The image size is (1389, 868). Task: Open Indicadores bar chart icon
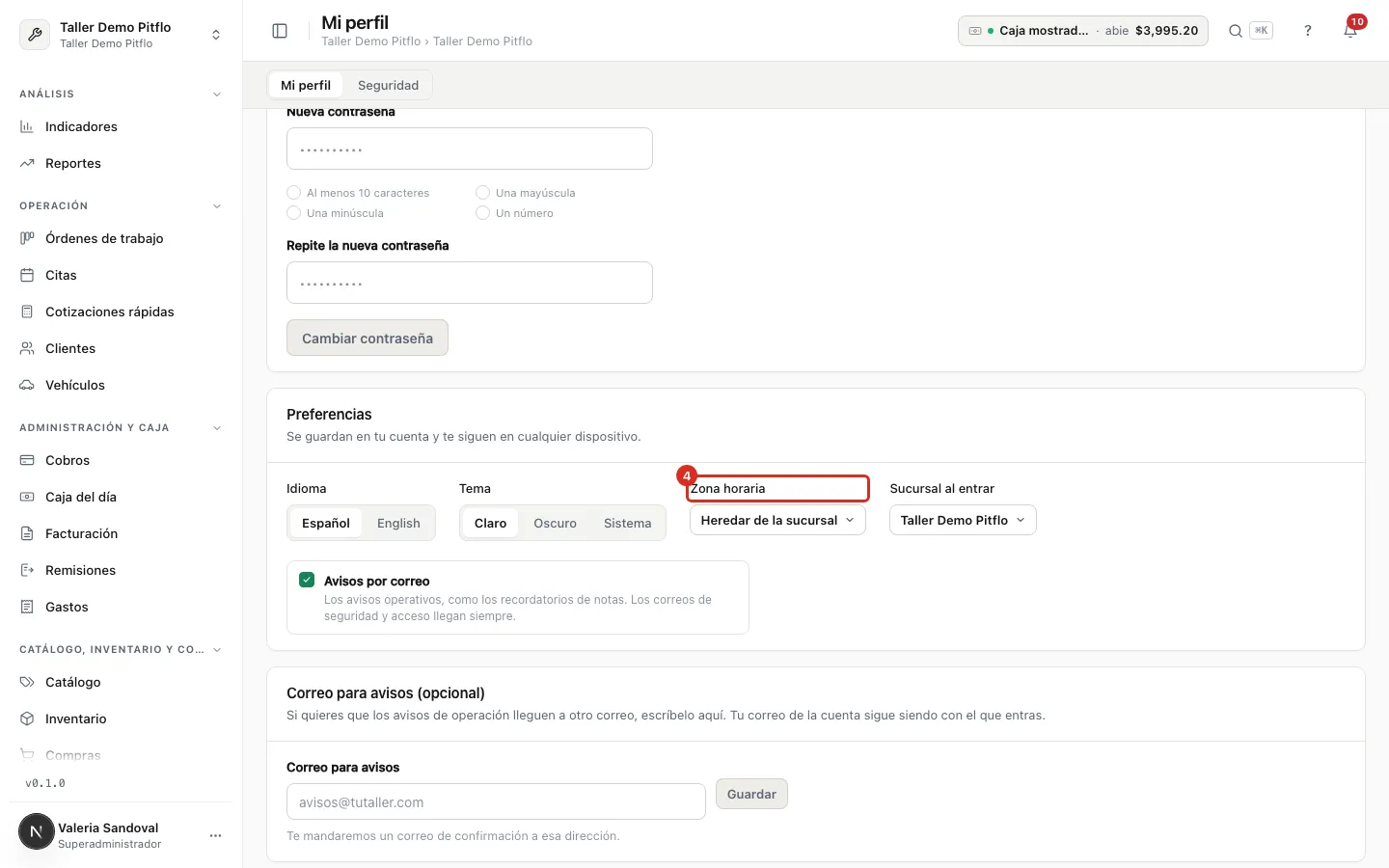pos(27,126)
